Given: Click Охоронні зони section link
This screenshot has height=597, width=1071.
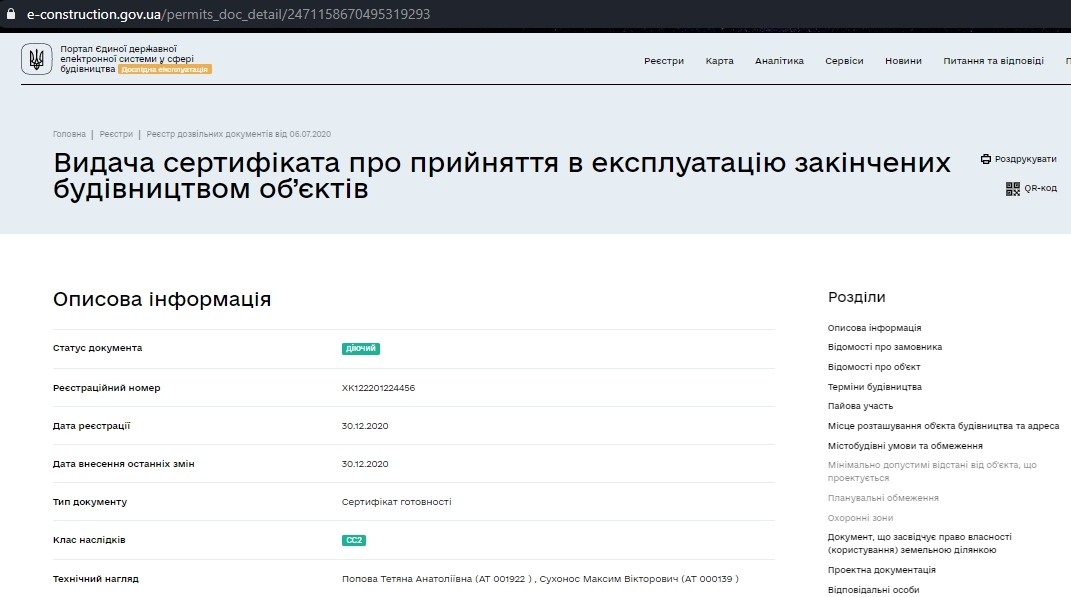Looking at the screenshot, I should coord(860,518).
